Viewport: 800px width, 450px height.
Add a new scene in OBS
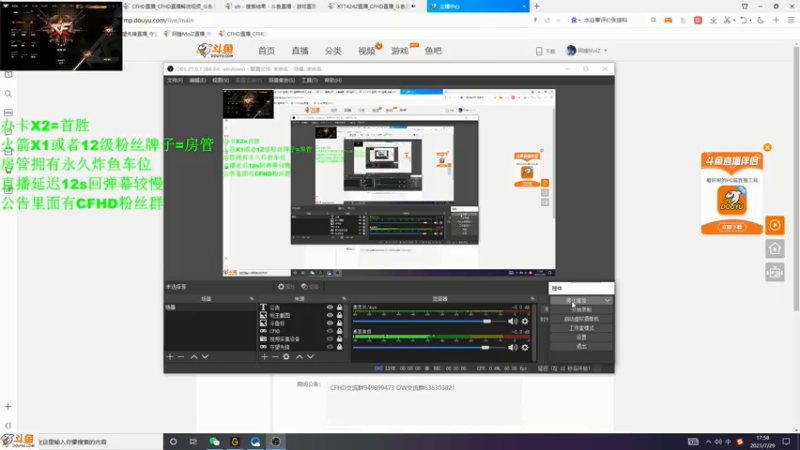(170, 357)
